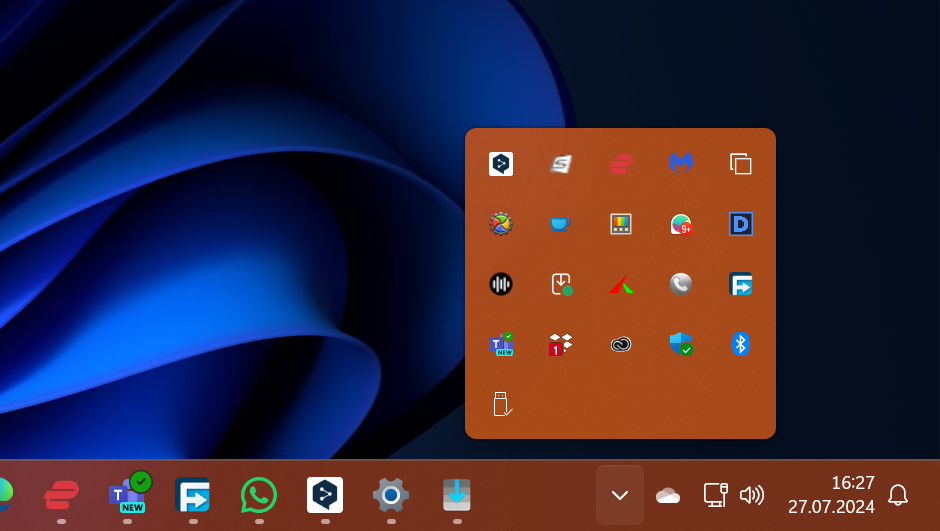Open Dropbox tray icon with red 1 badge
The width and height of the screenshot is (940, 531).
click(561, 345)
